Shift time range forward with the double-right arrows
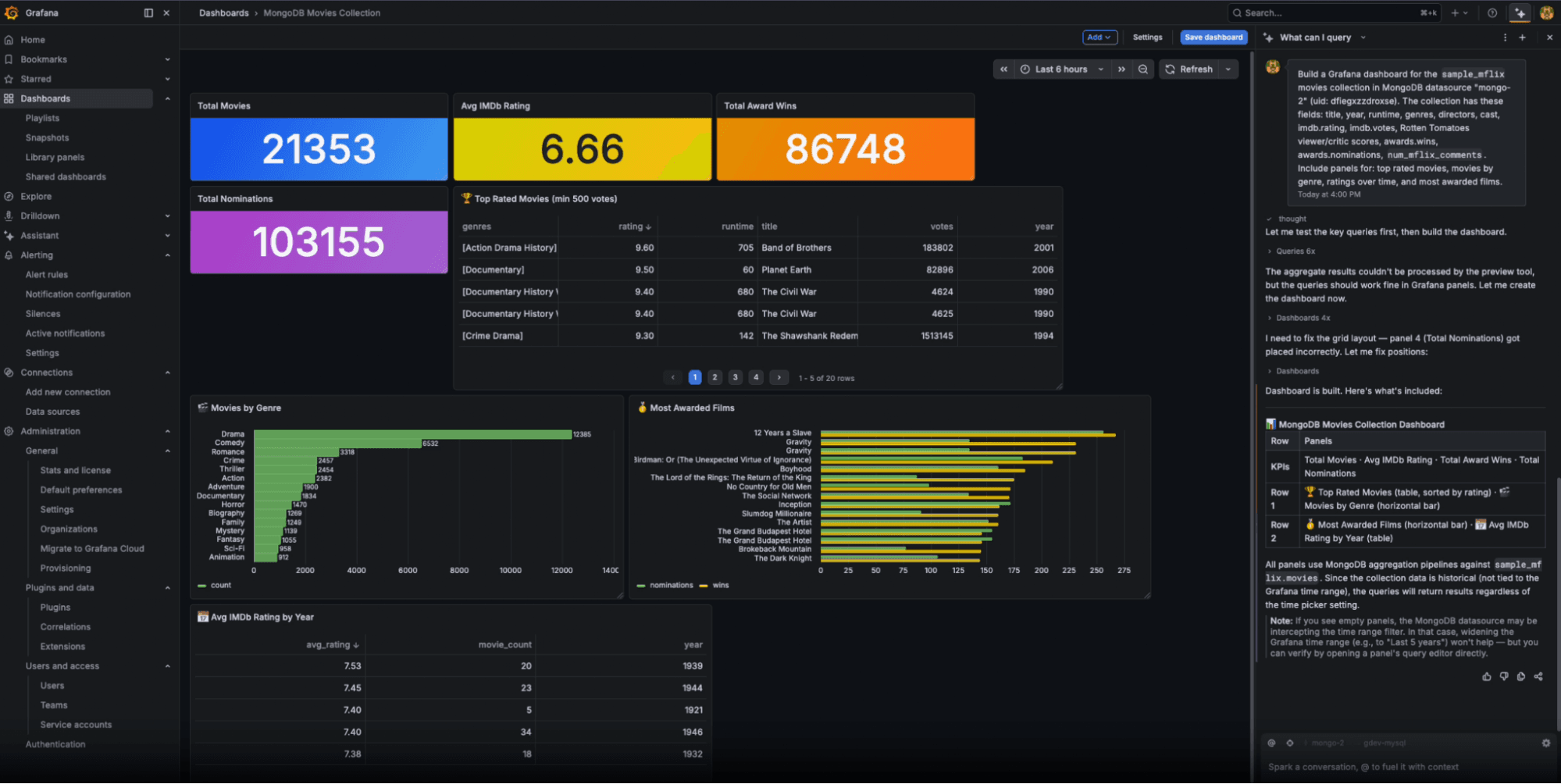The image size is (1561, 784). pyautogui.click(x=1121, y=69)
